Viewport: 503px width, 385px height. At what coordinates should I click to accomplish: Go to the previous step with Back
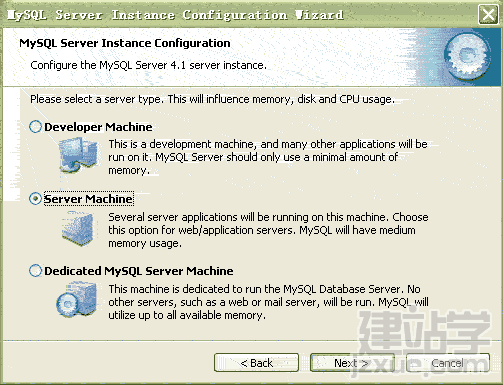click(x=256, y=363)
